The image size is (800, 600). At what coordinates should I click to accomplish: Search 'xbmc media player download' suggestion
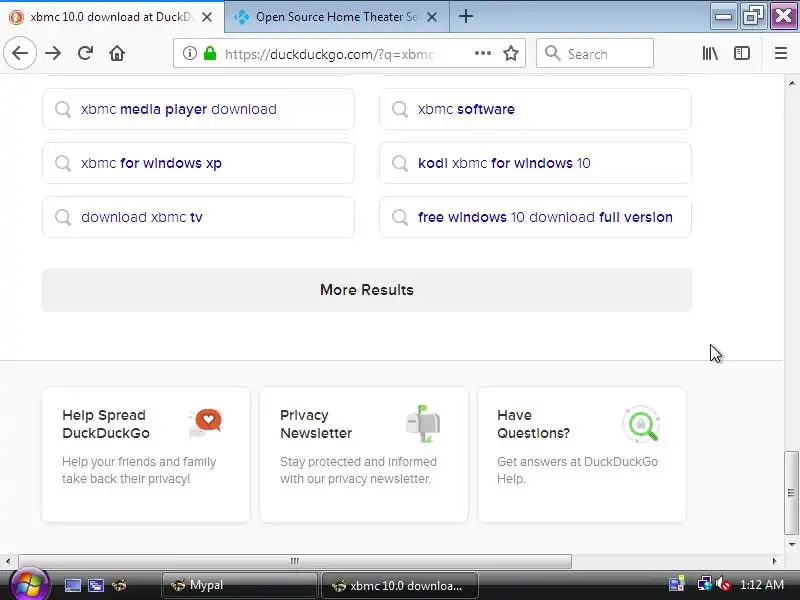coord(198,109)
